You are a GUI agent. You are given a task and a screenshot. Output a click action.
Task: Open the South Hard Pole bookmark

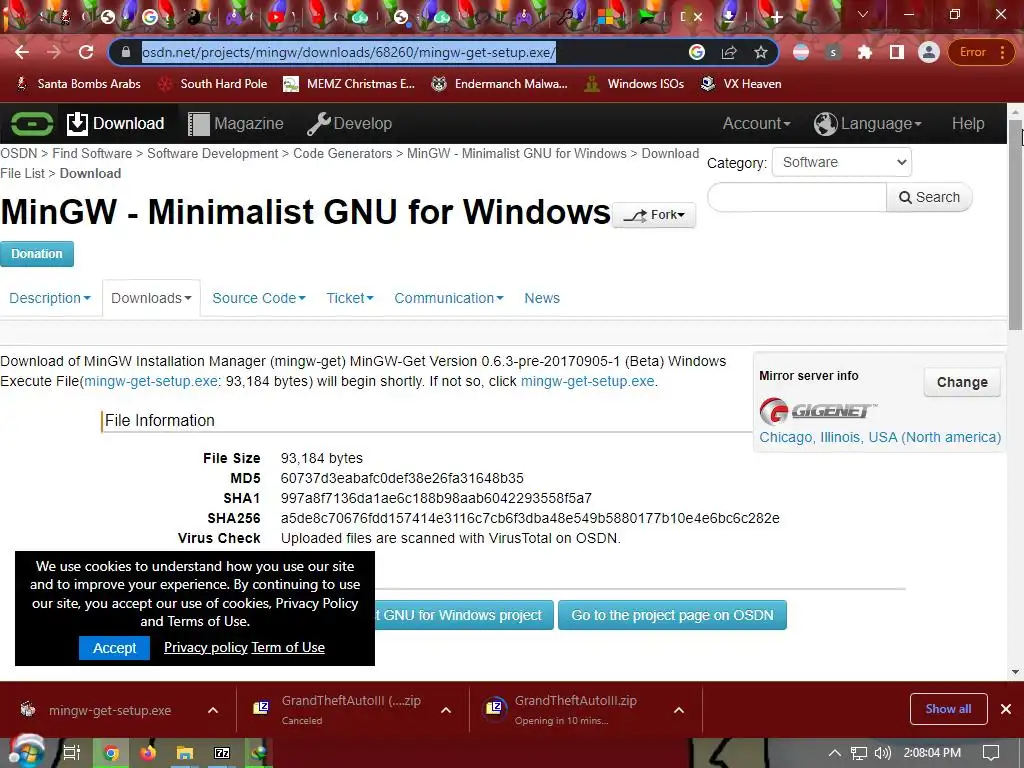click(x=213, y=84)
